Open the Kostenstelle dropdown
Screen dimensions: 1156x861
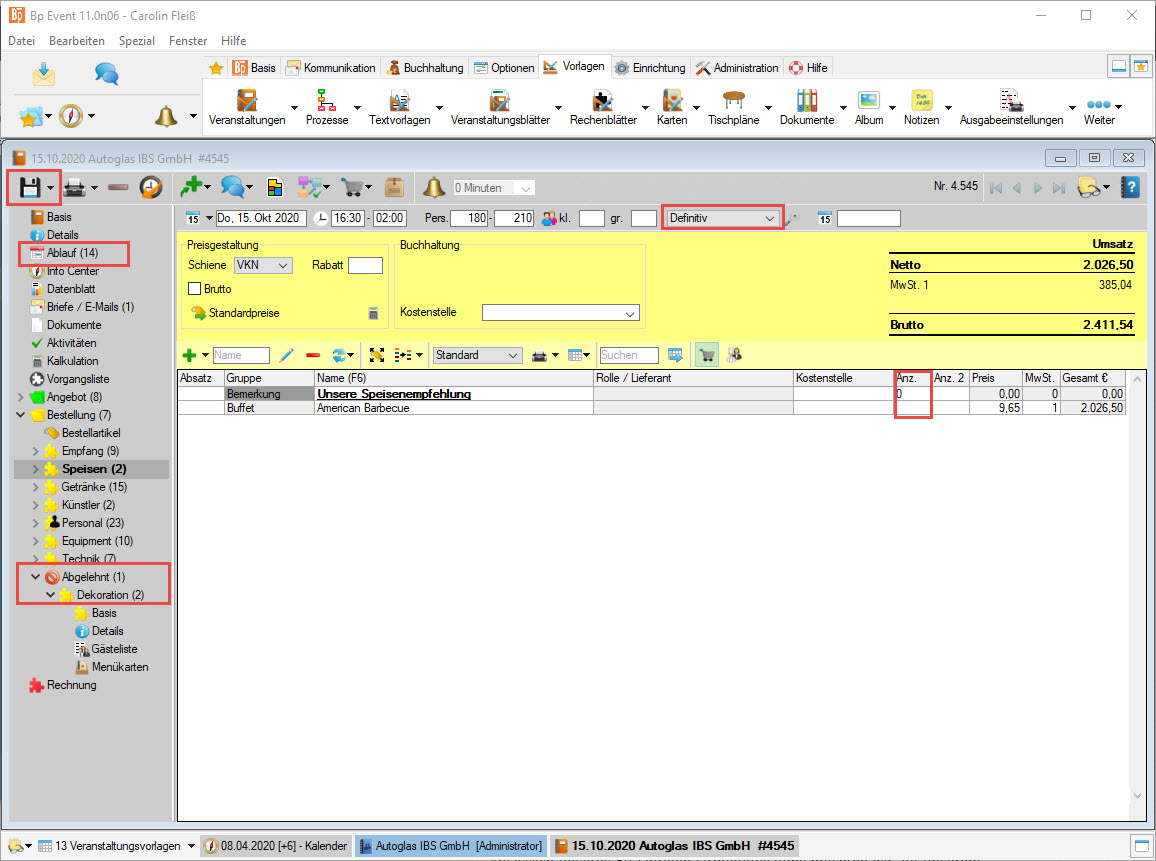pos(560,313)
